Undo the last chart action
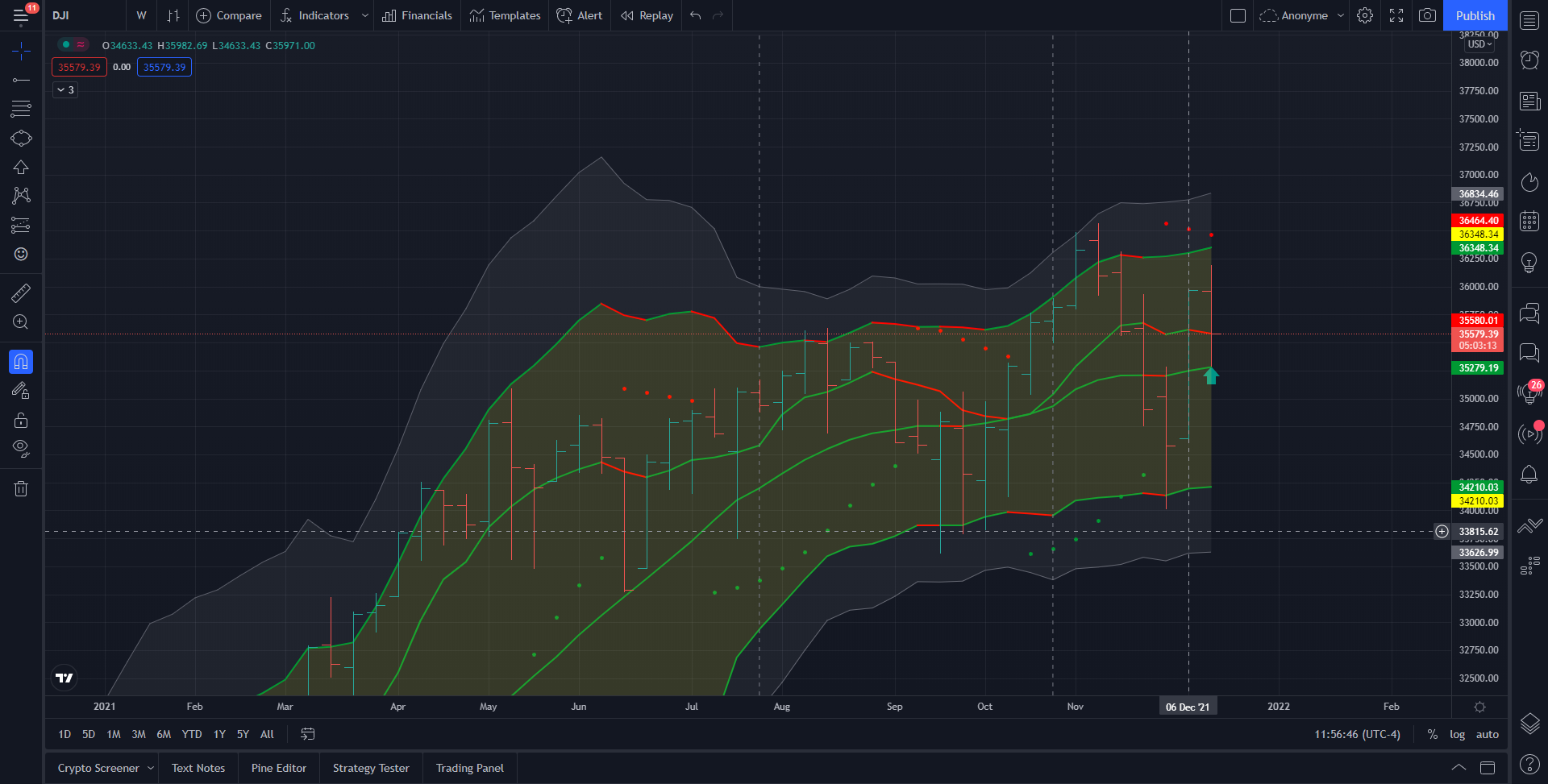This screenshot has height=784, width=1548. click(696, 15)
